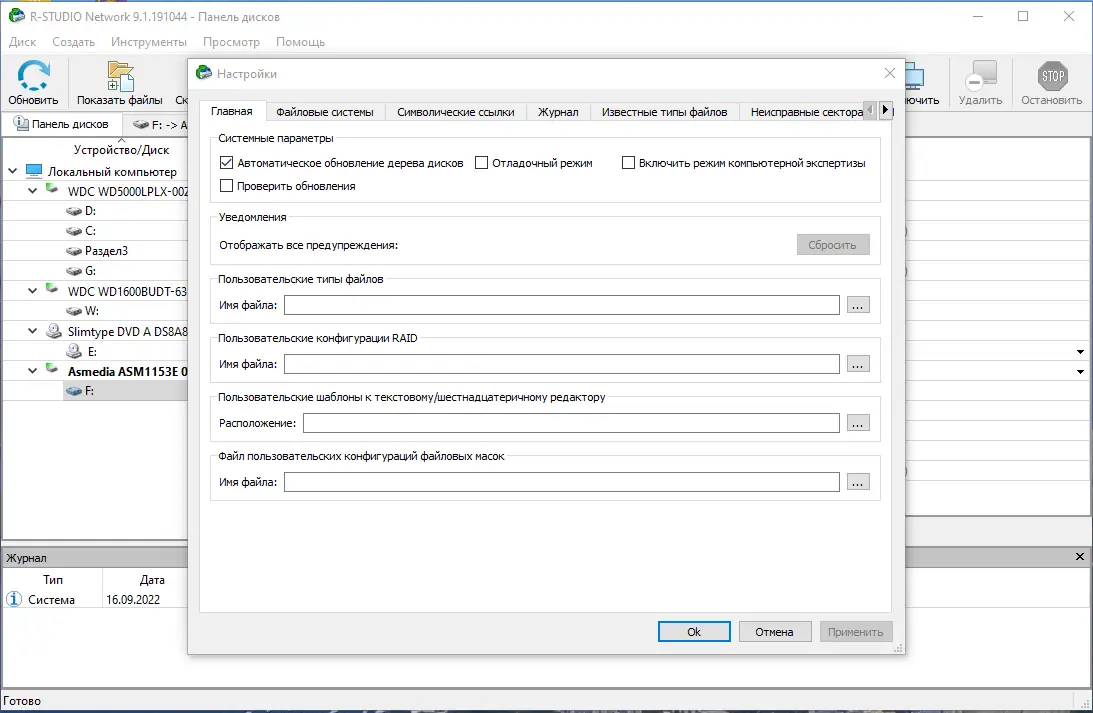Collapse WDC WD1600BUDT disk node
The width and height of the screenshot is (1093, 713).
(32, 291)
